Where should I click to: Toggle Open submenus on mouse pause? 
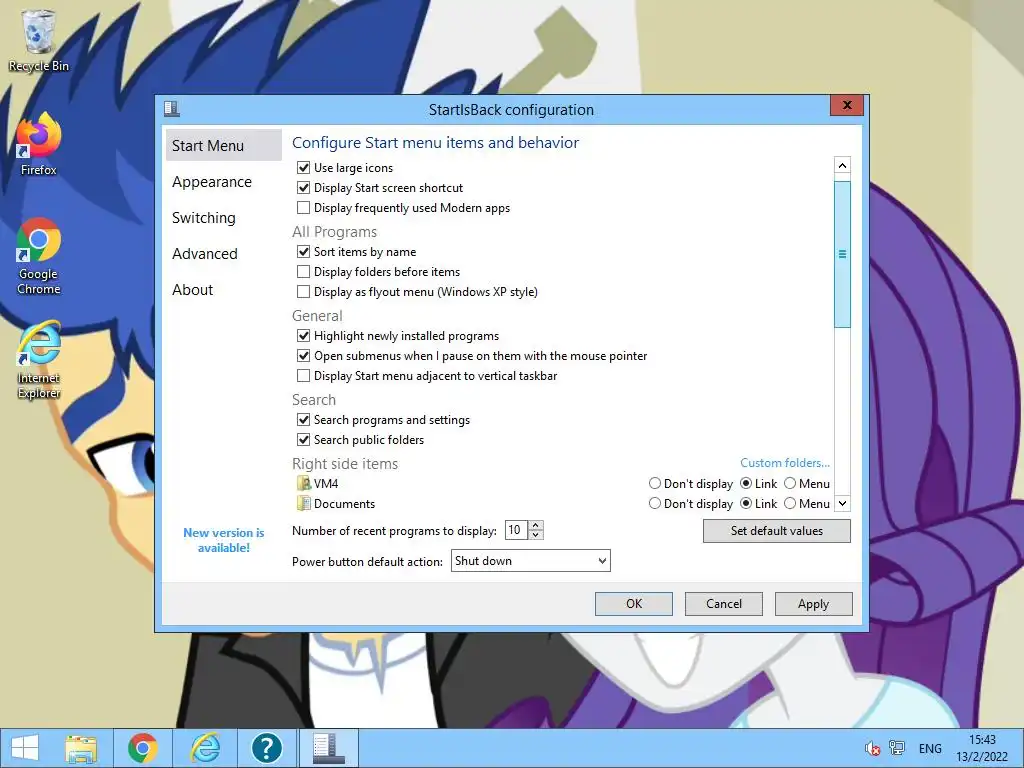303,356
